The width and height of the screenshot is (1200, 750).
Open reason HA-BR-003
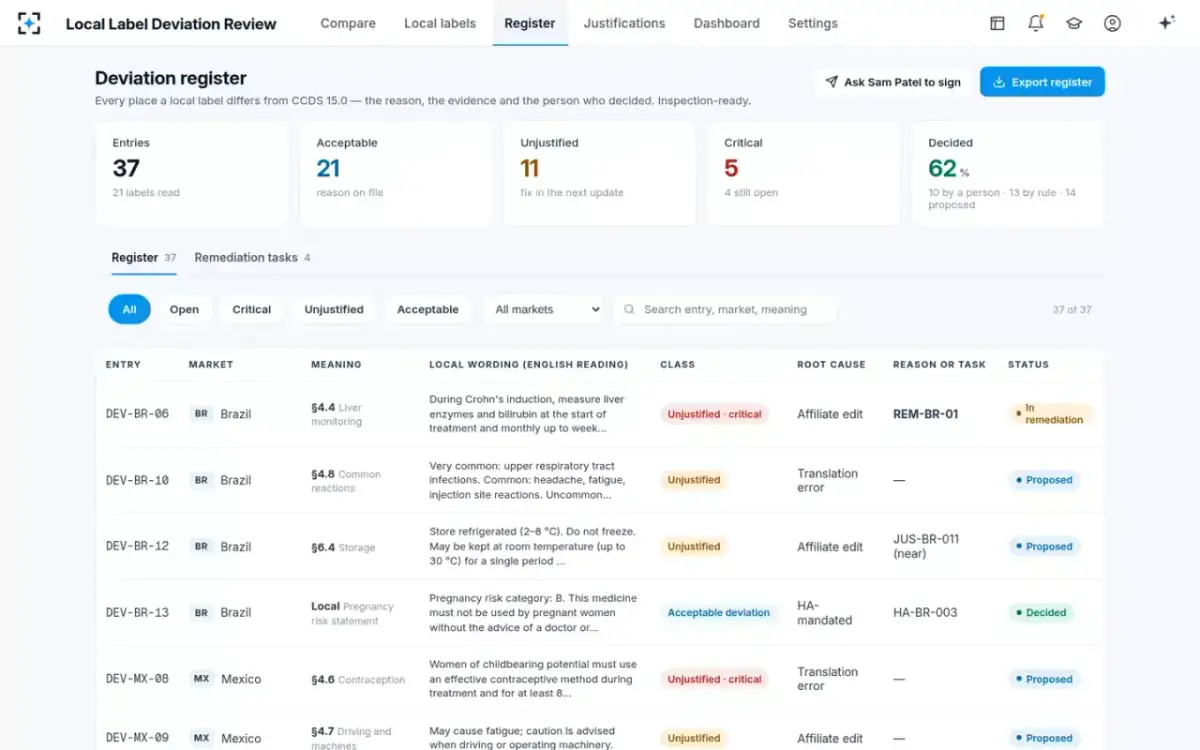click(925, 613)
